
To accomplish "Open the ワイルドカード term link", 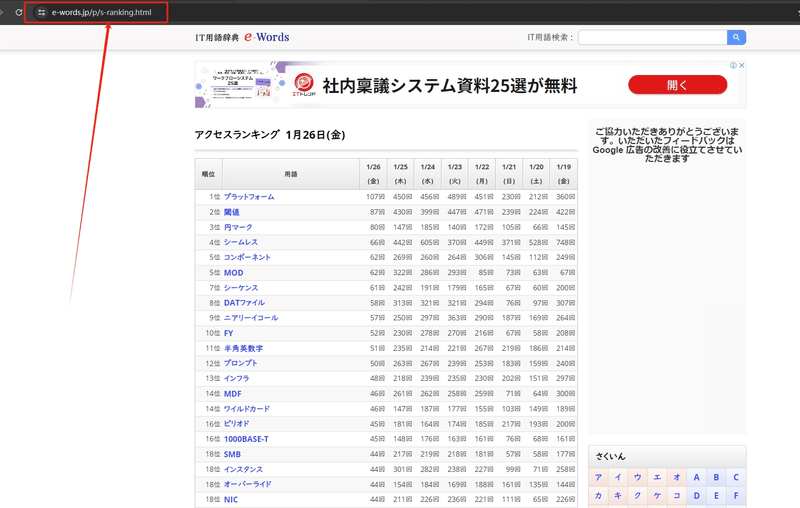I will click(247, 409).
